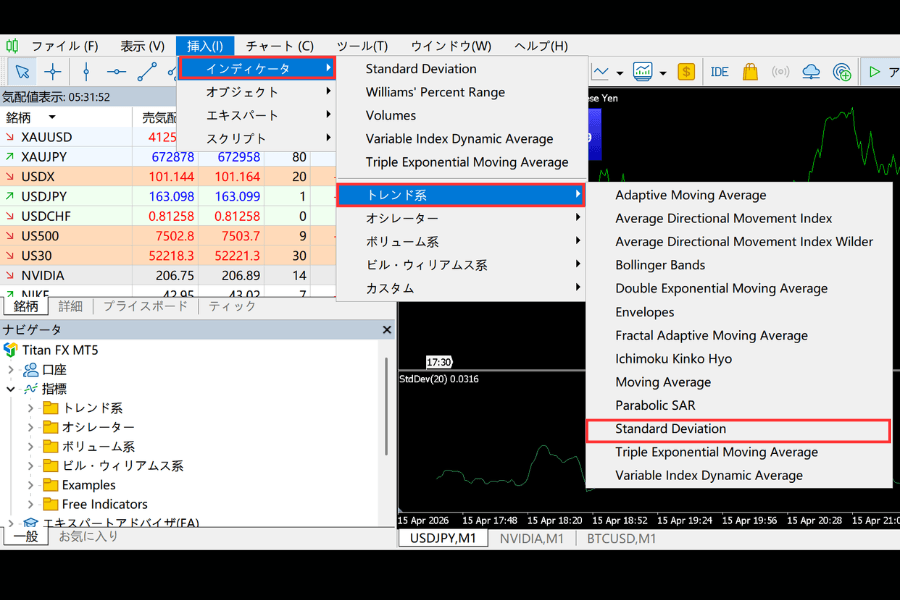Select Moving Average indicator
This screenshot has height=600, width=900.
[663, 382]
